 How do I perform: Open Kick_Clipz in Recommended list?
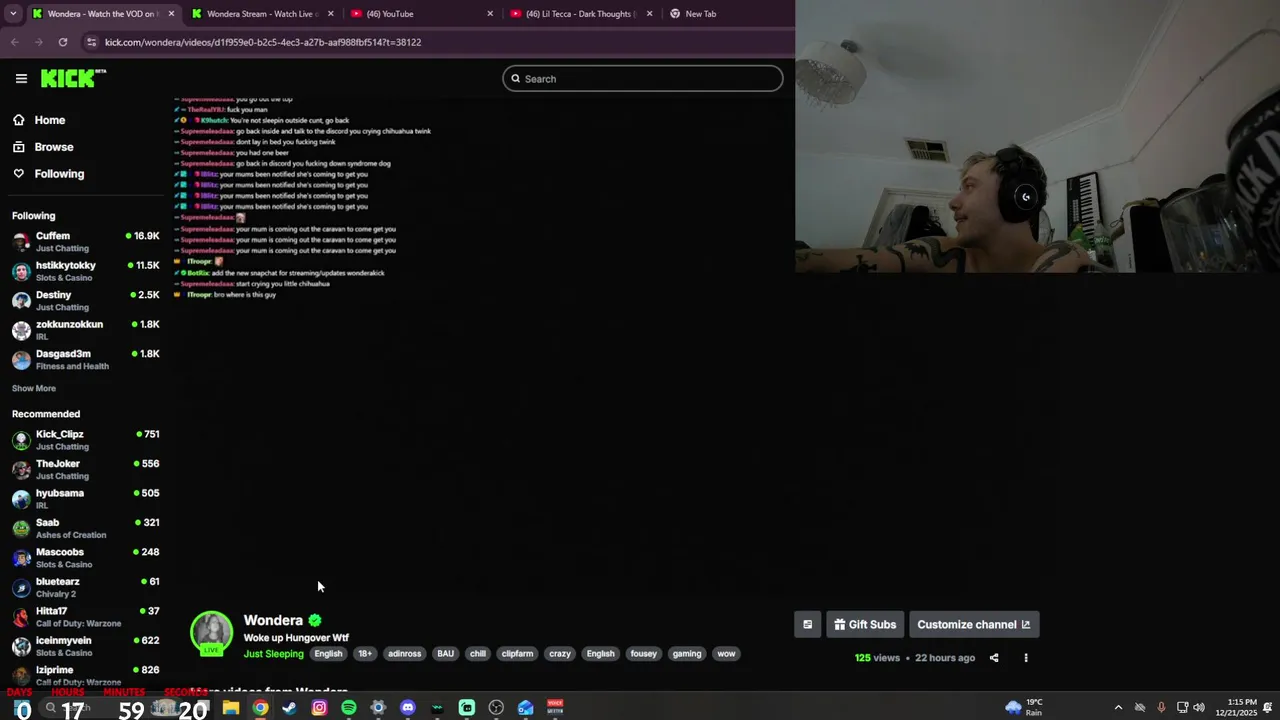[85, 440]
